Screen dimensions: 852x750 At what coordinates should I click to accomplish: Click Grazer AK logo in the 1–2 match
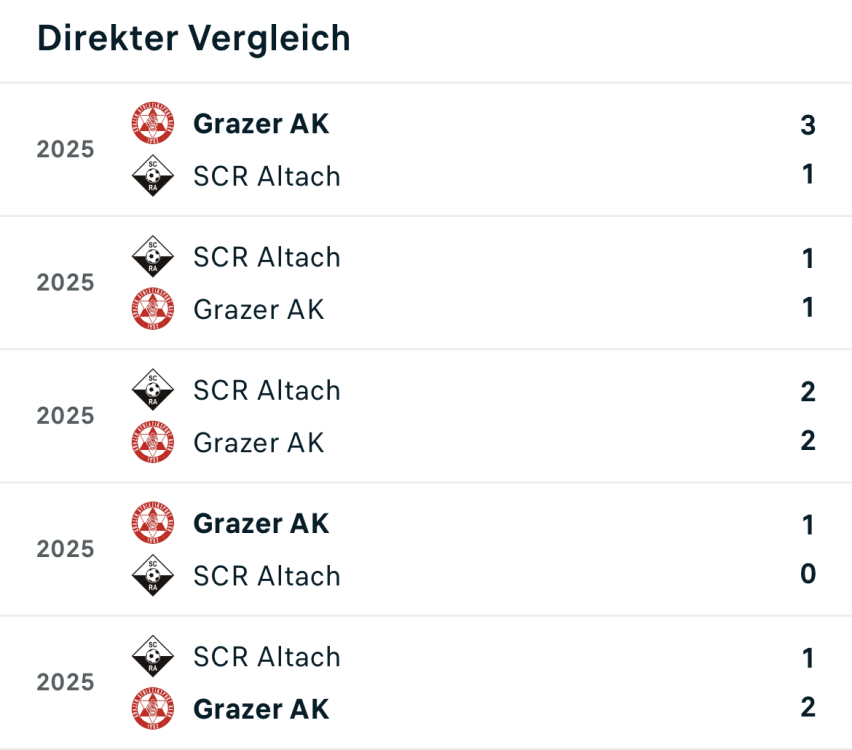coord(153,709)
